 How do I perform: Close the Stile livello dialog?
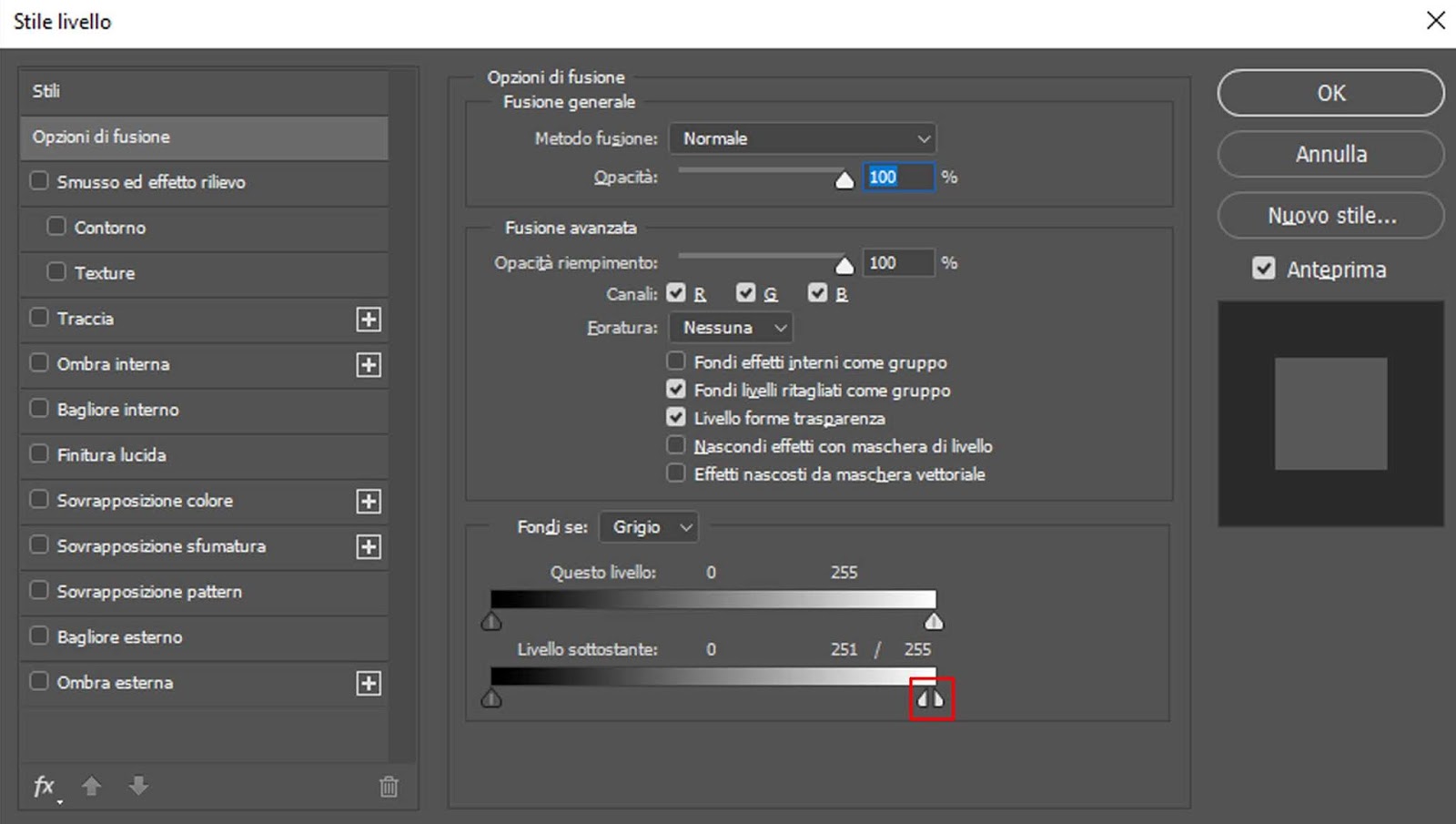click(1436, 20)
